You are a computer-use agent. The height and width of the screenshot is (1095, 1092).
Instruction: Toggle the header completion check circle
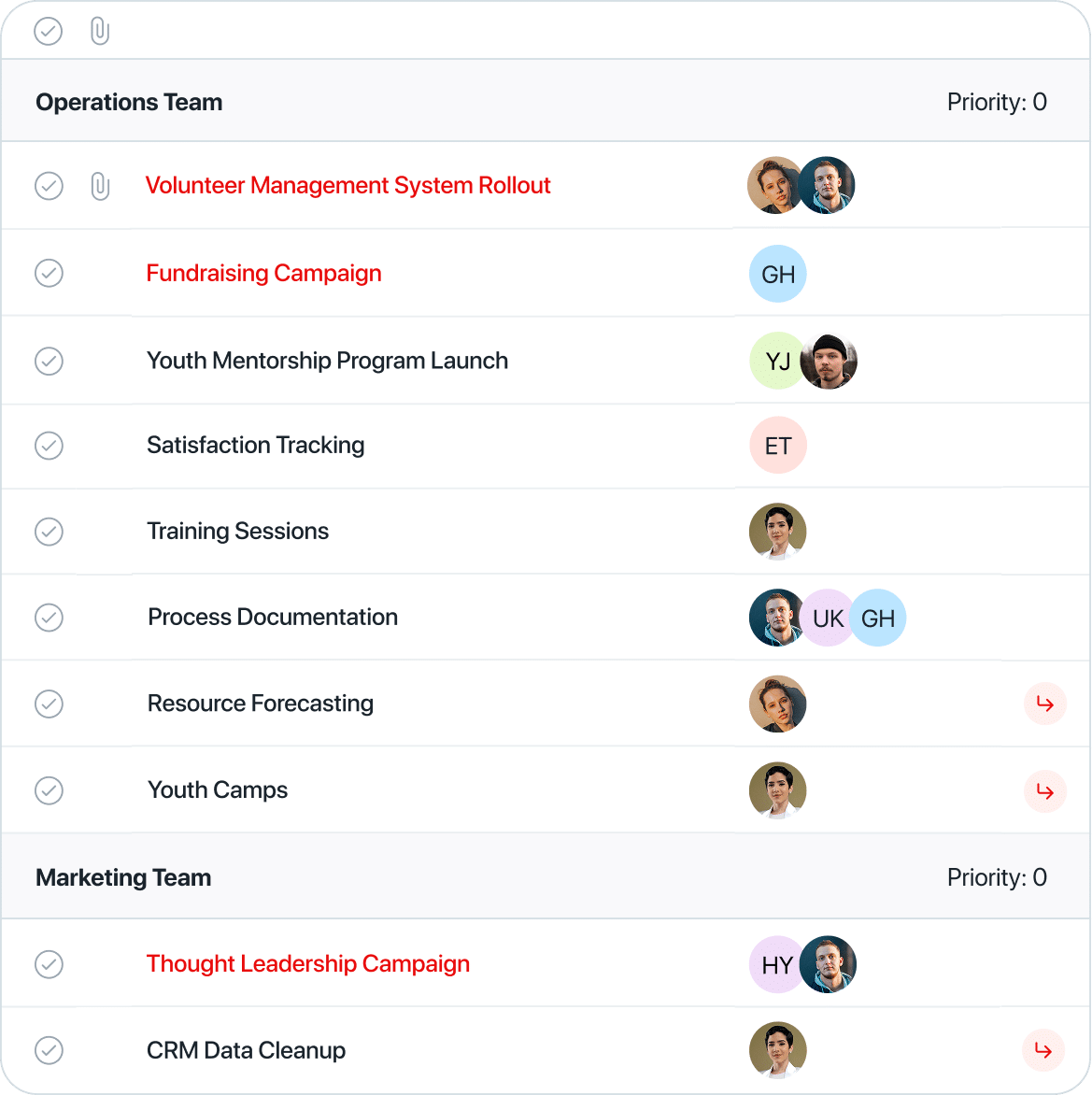point(49,32)
